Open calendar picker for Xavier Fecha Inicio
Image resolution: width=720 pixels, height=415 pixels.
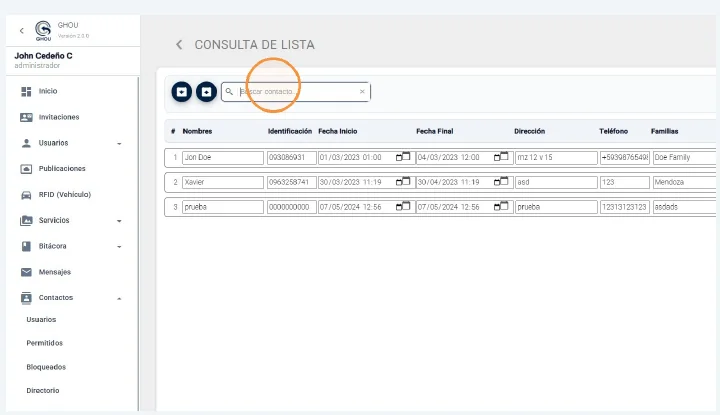(x=403, y=182)
